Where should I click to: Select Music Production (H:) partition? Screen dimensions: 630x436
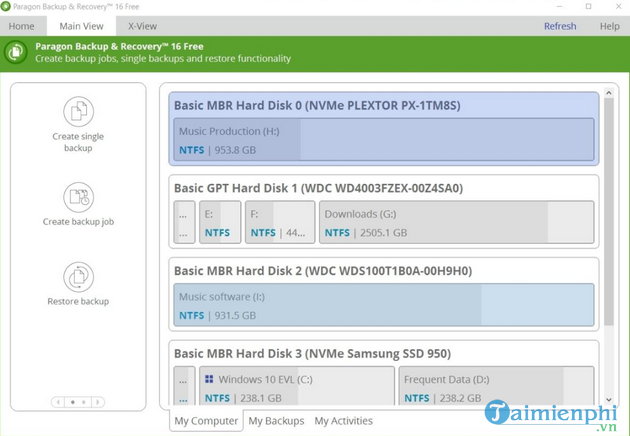click(x=384, y=139)
